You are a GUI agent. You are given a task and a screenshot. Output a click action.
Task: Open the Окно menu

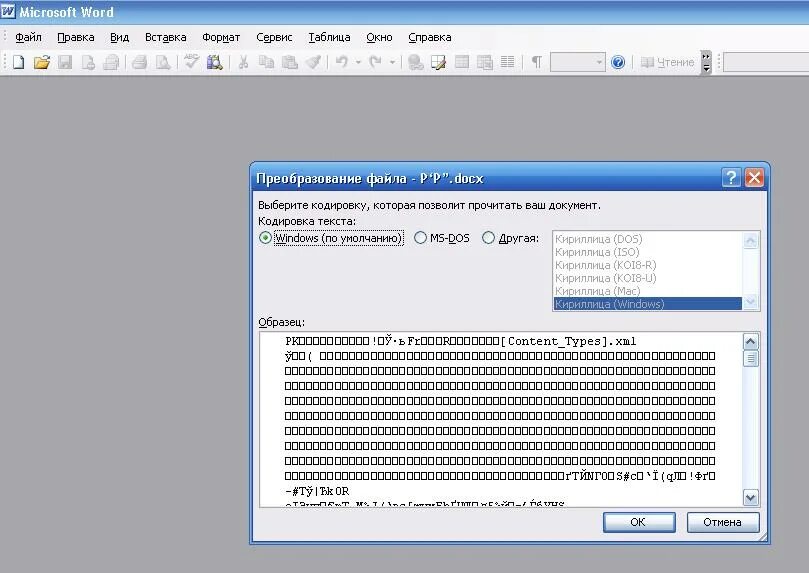point(379,37)
